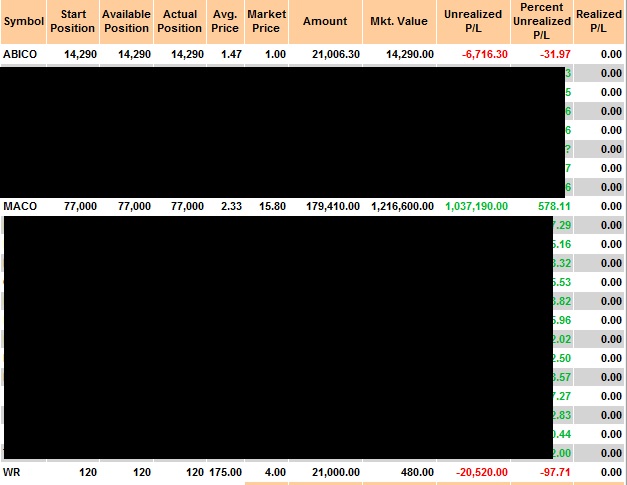Click WR percent unrealized -97.71
The image size is (627, 485).
555,472
